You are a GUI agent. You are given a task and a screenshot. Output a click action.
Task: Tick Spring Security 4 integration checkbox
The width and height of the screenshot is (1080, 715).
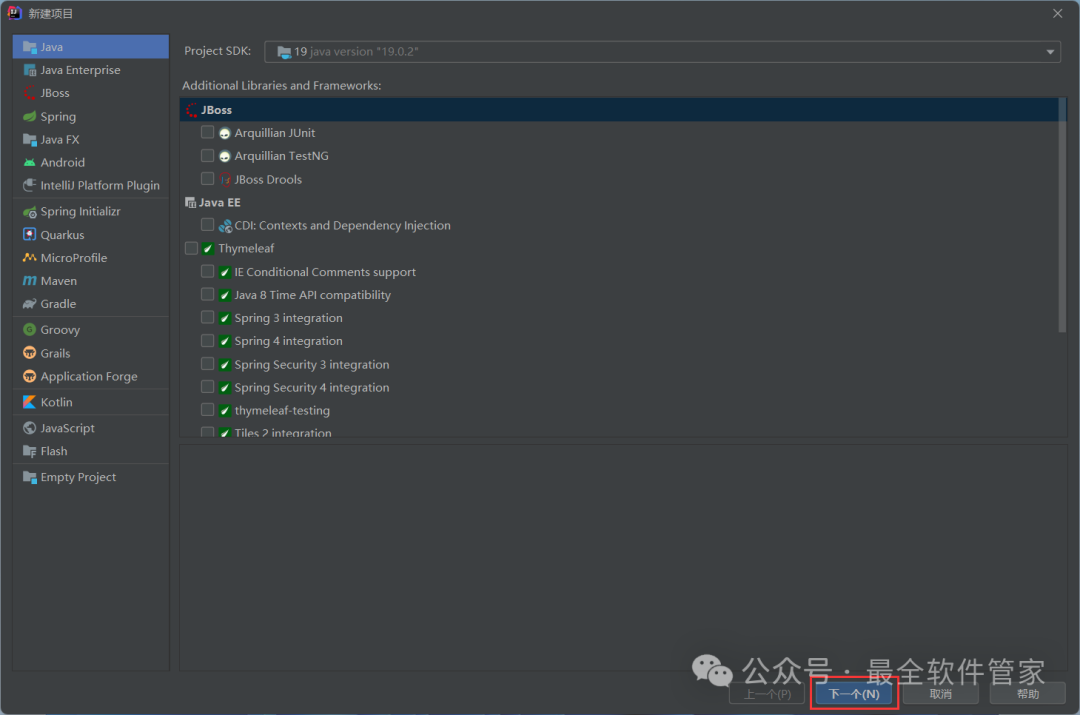(x=207, y=387)
